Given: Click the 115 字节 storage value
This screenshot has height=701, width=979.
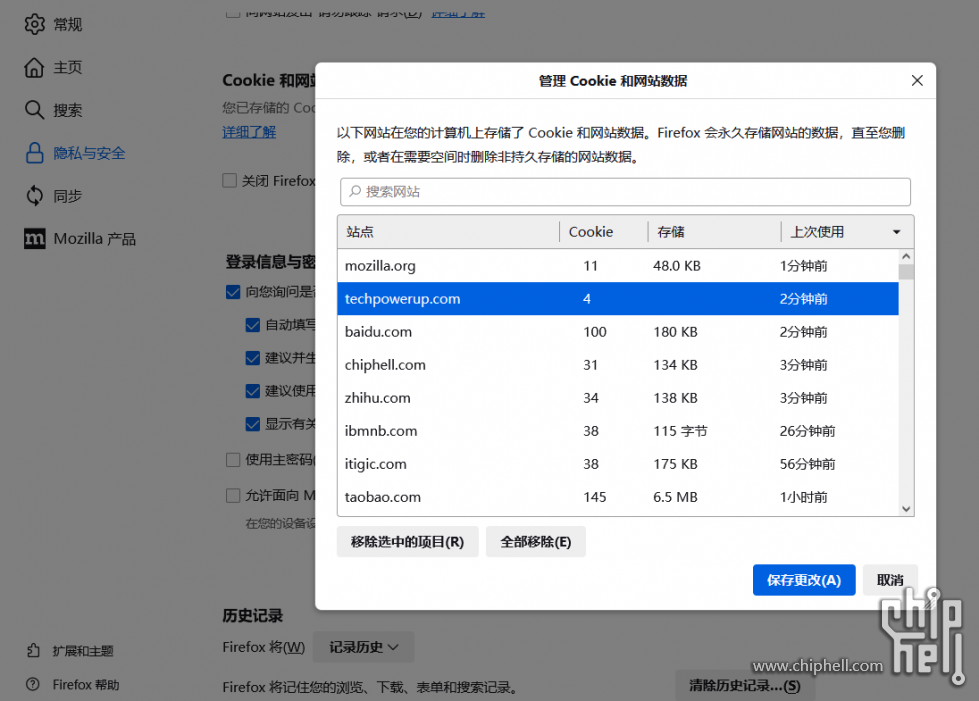Looking at the screenshot, I should pyautogui.click(x=680, y=431).
